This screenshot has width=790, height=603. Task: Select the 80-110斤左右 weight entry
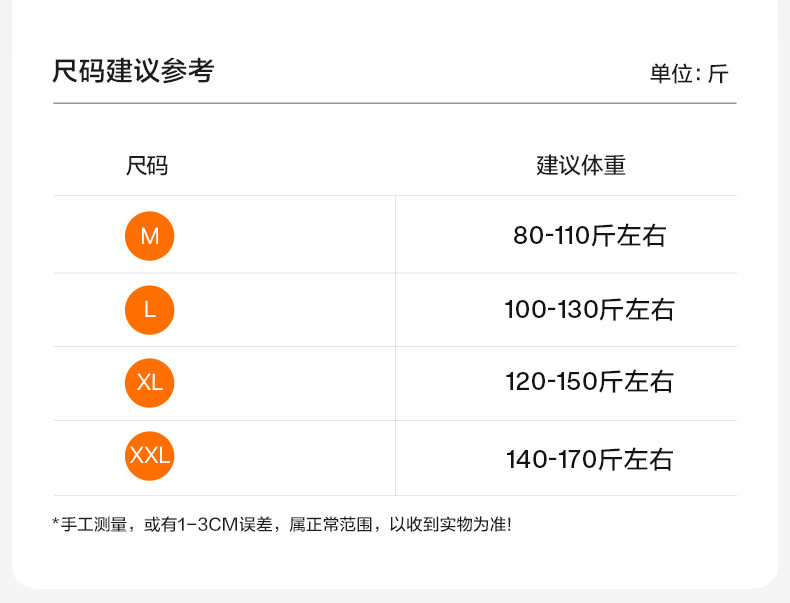pyautogui.click(x=589, y=236)
